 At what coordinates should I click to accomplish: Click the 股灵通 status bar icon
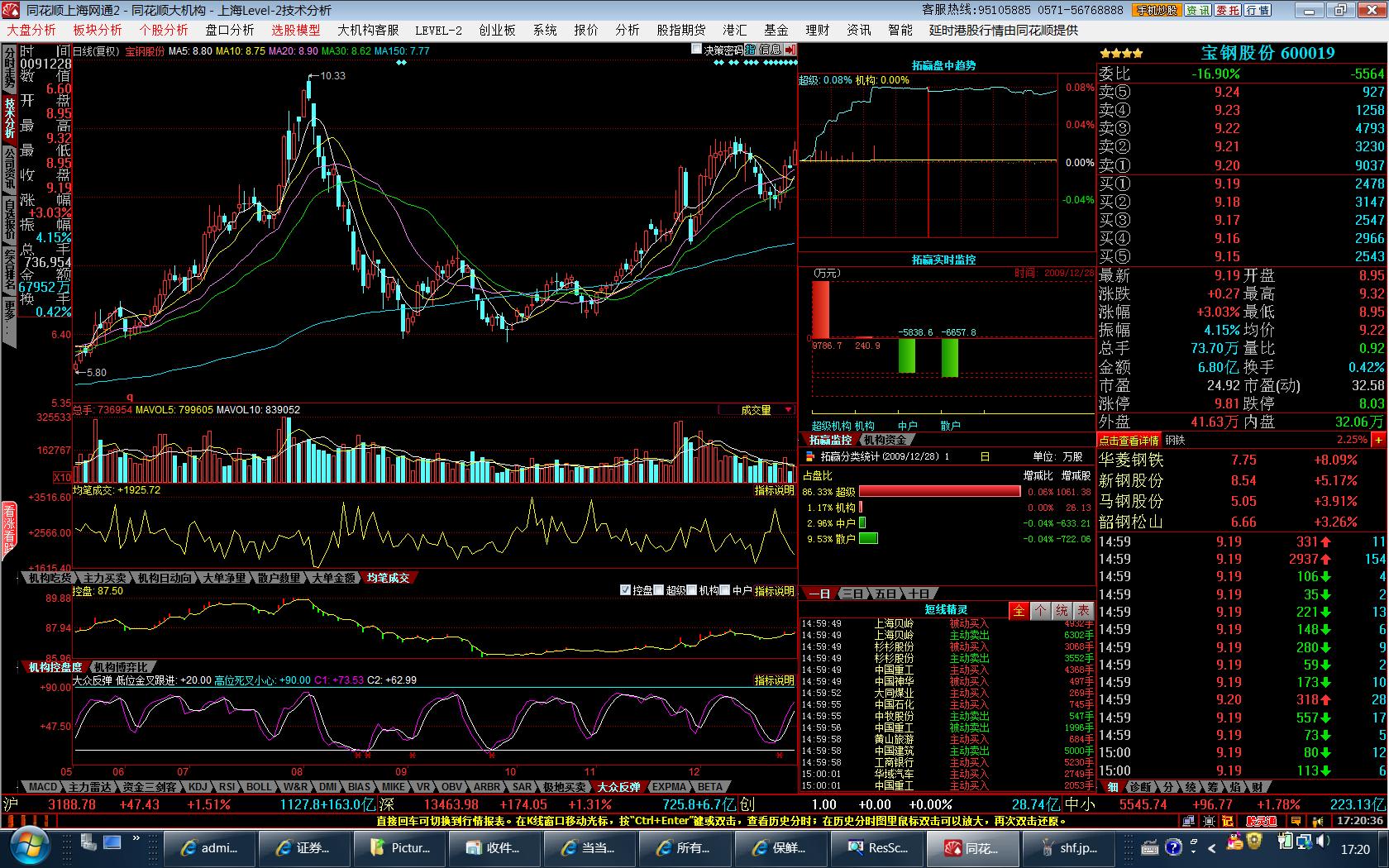(1262, 821)
